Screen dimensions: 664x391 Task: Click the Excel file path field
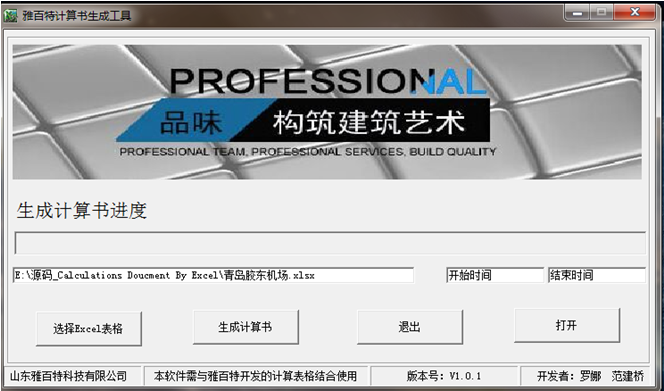click(x=213, y=275)
